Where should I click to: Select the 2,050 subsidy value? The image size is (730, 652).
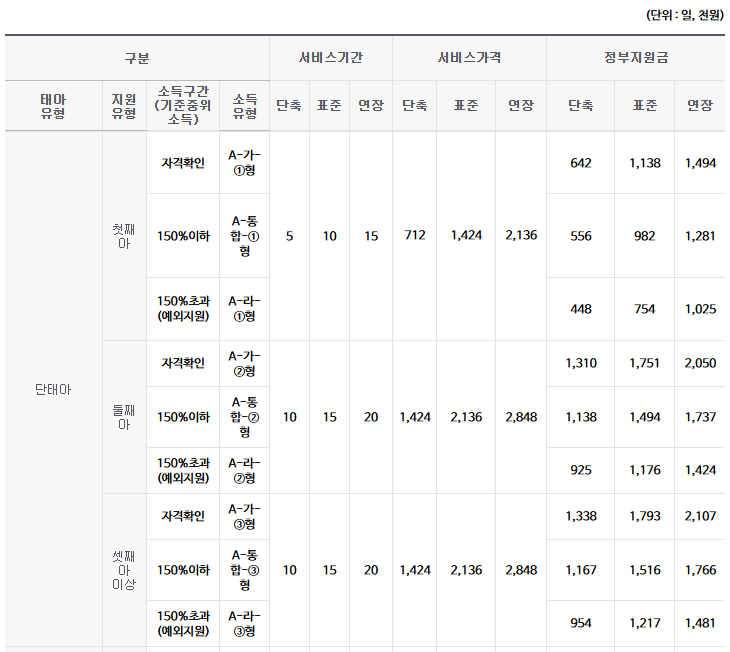tap(700, 363)
